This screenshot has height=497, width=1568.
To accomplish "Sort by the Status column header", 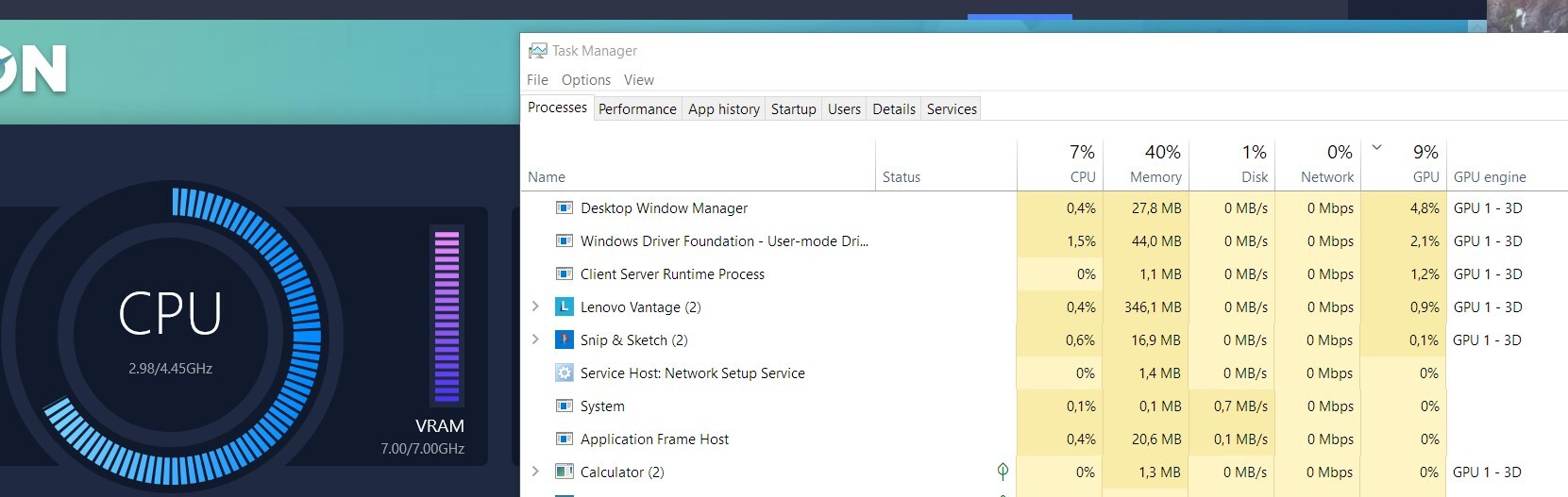I will point(946,164).
